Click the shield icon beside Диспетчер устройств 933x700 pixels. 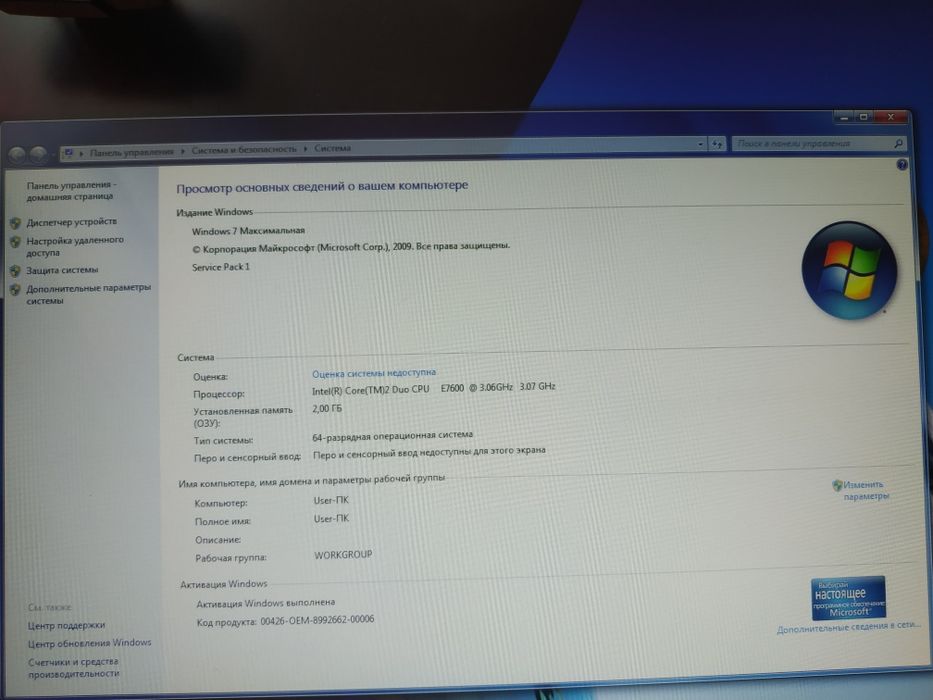pos(15,223)
